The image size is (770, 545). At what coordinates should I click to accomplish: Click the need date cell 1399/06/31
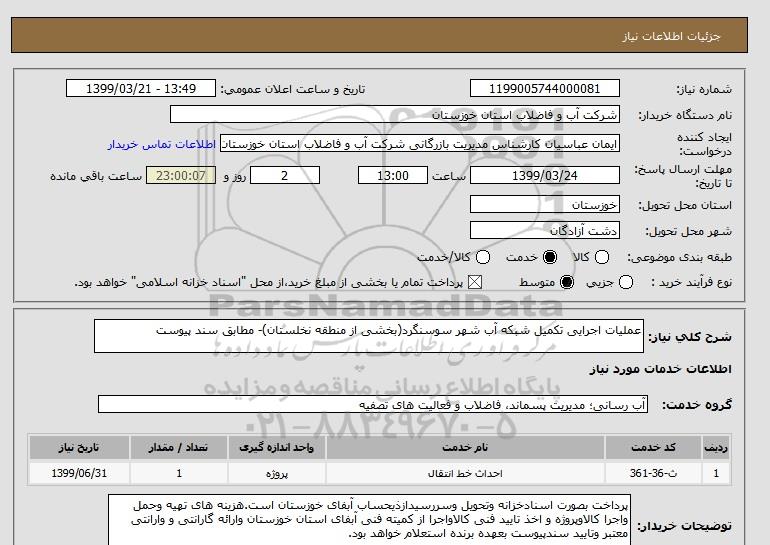pyautogui.click(x=79, y=473)
